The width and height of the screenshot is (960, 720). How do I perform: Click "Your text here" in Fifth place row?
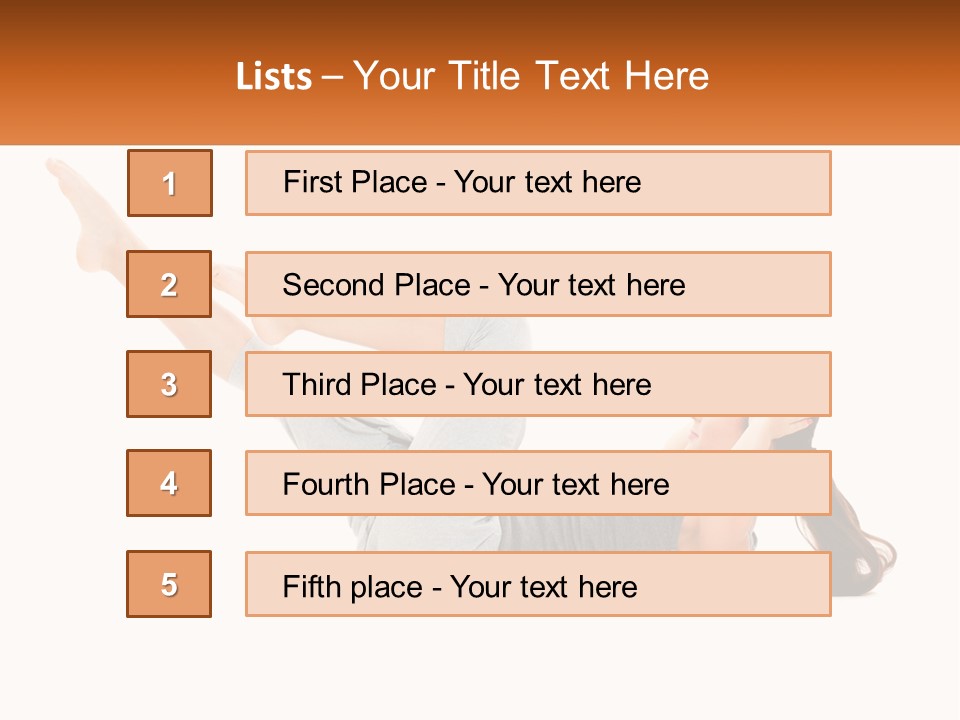click(543, 586)
